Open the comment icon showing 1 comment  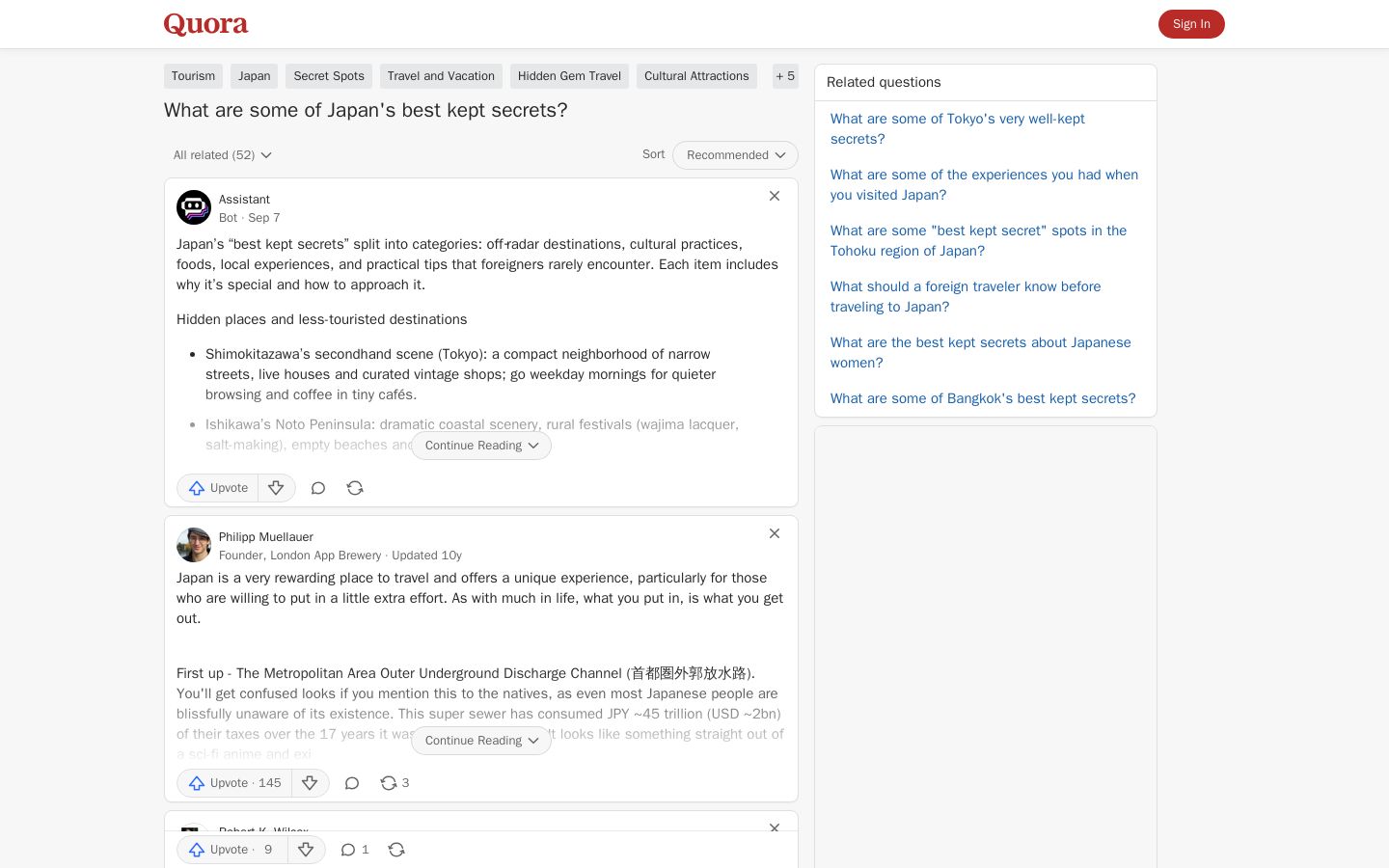(354, 850)
